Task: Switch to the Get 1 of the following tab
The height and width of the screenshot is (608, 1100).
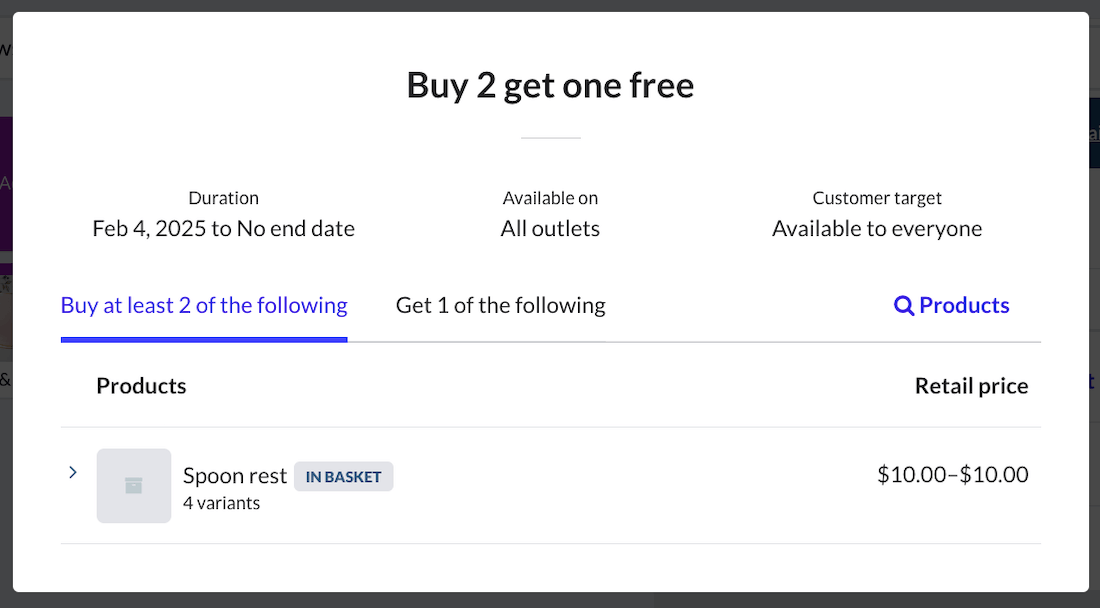Action: click(x=500, y=305)
